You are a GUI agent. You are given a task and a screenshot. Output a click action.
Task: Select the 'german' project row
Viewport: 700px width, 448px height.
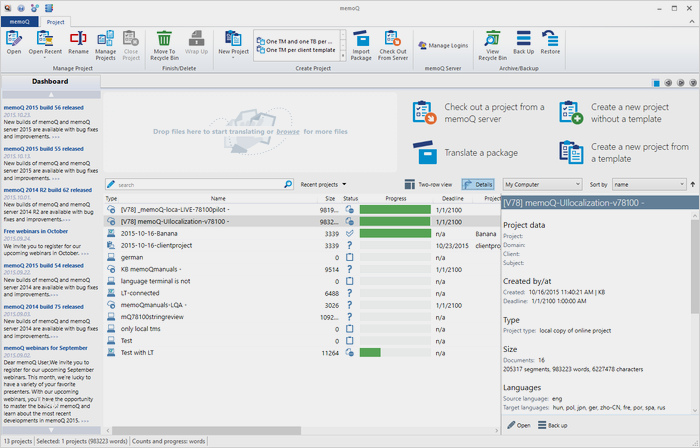(x=302, y=257)
